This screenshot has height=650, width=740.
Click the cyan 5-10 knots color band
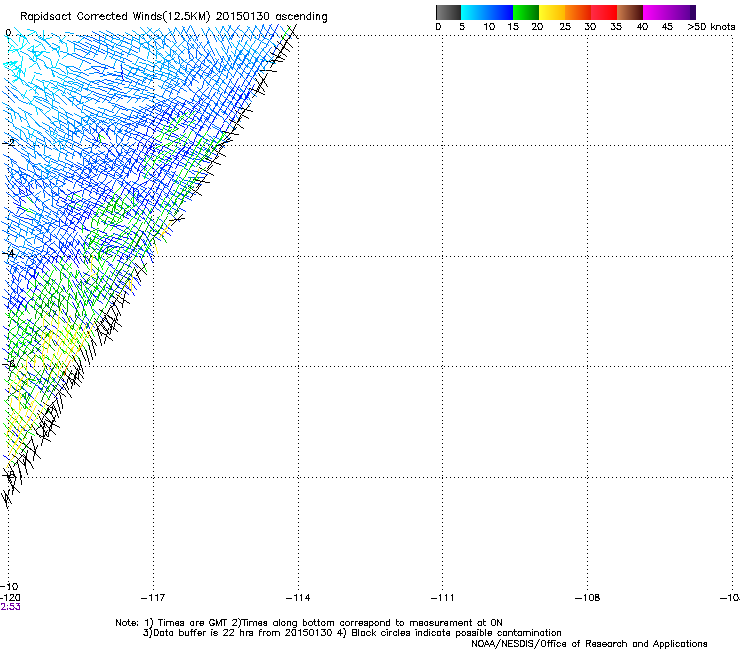pos(474,12)
